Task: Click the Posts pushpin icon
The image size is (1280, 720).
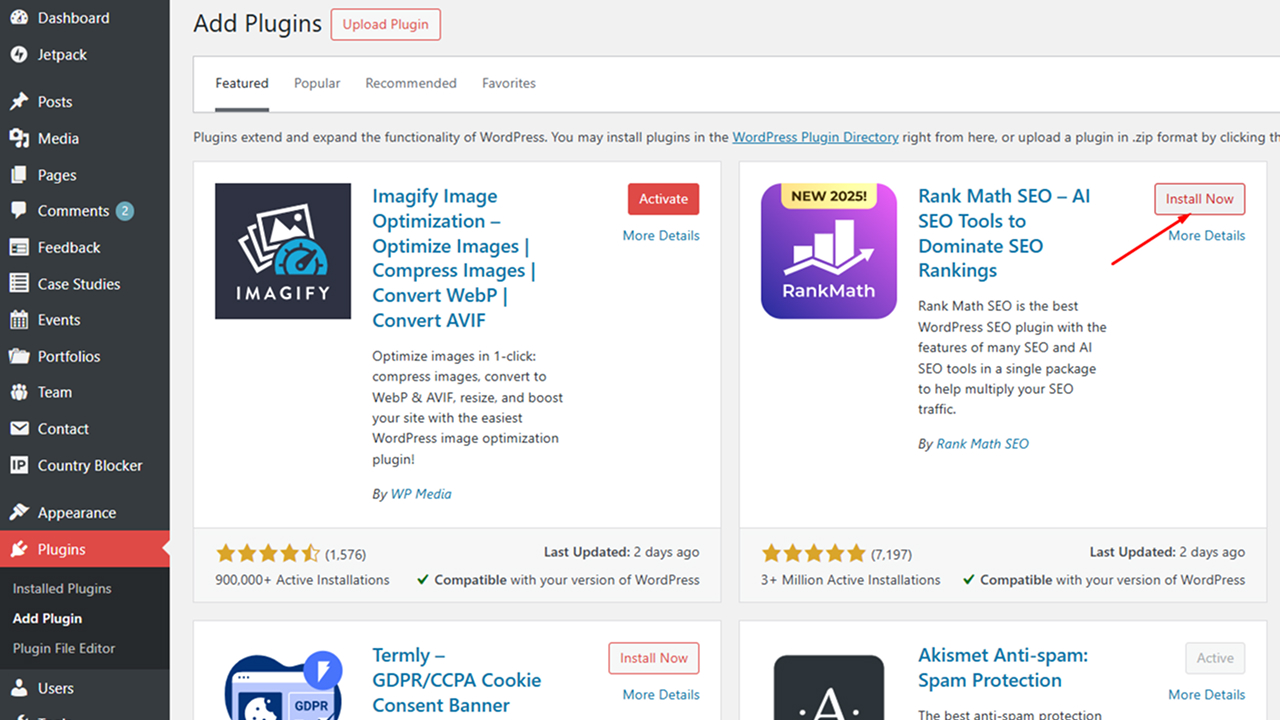Action: pyautogui.click(x=19, y=102)
